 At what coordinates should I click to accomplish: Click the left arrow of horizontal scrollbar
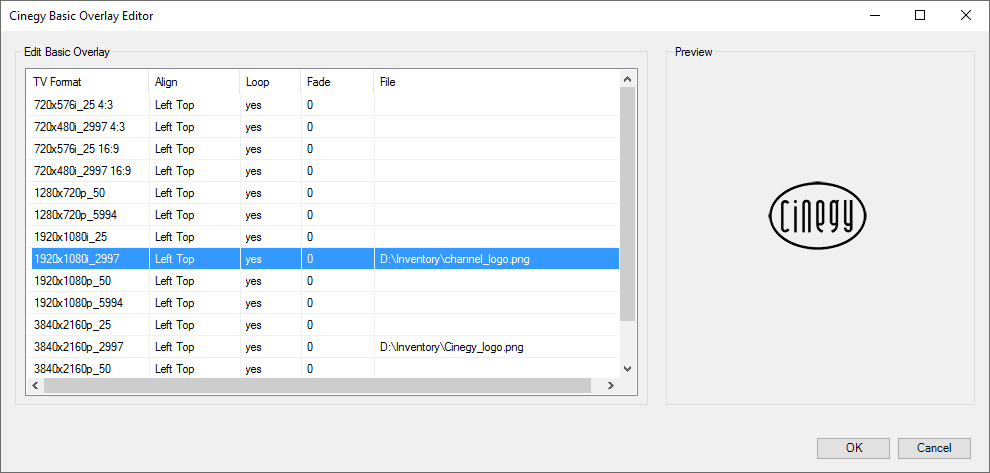click(35, 385)
